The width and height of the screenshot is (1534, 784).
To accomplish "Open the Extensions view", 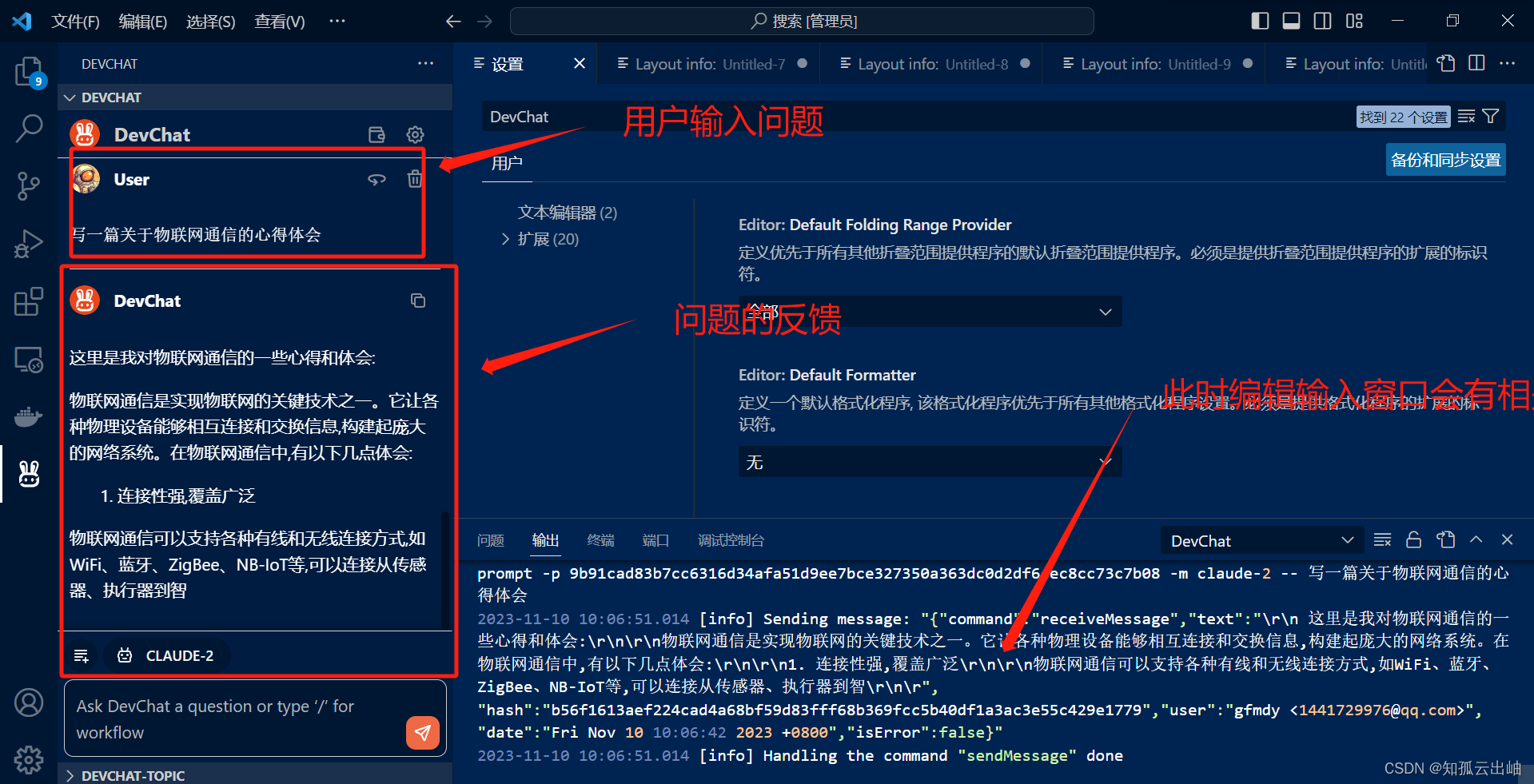I will click(x=29, y=301).
